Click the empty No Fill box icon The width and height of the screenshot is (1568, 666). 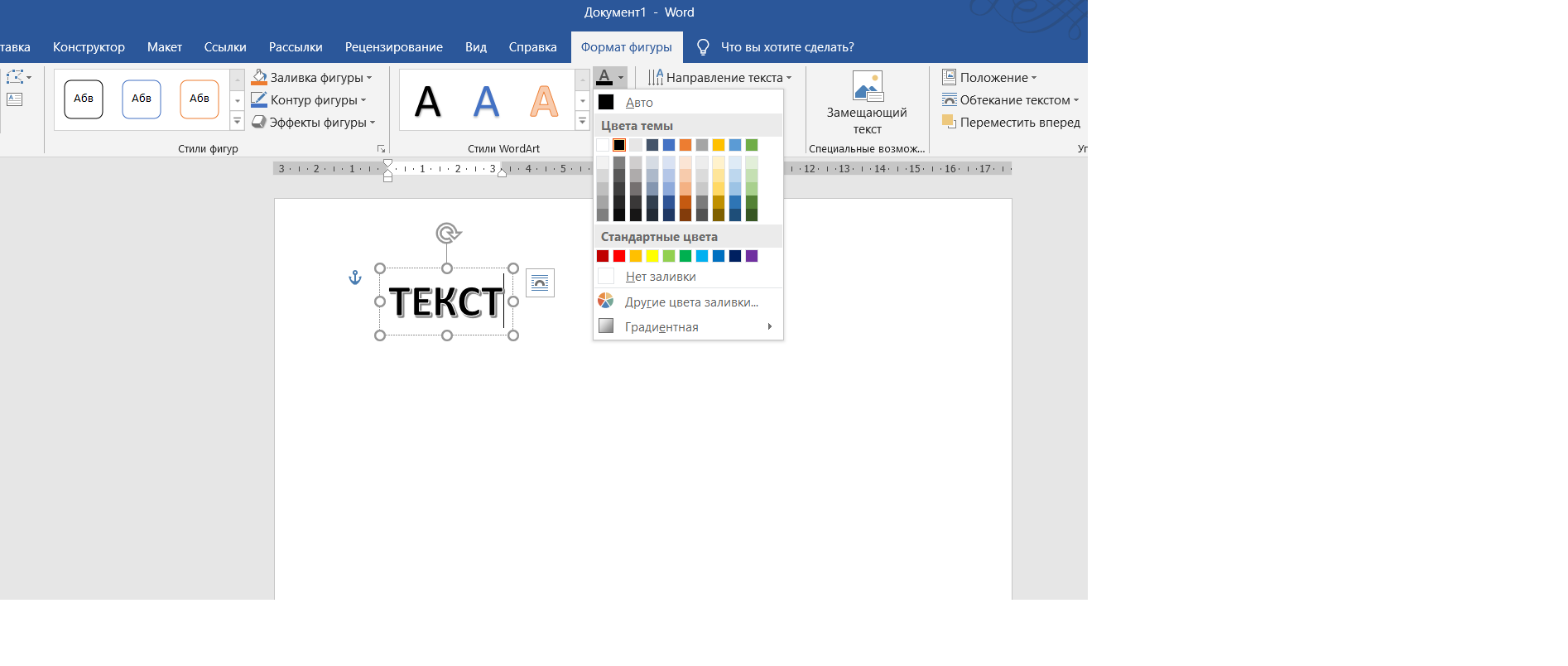606,276
